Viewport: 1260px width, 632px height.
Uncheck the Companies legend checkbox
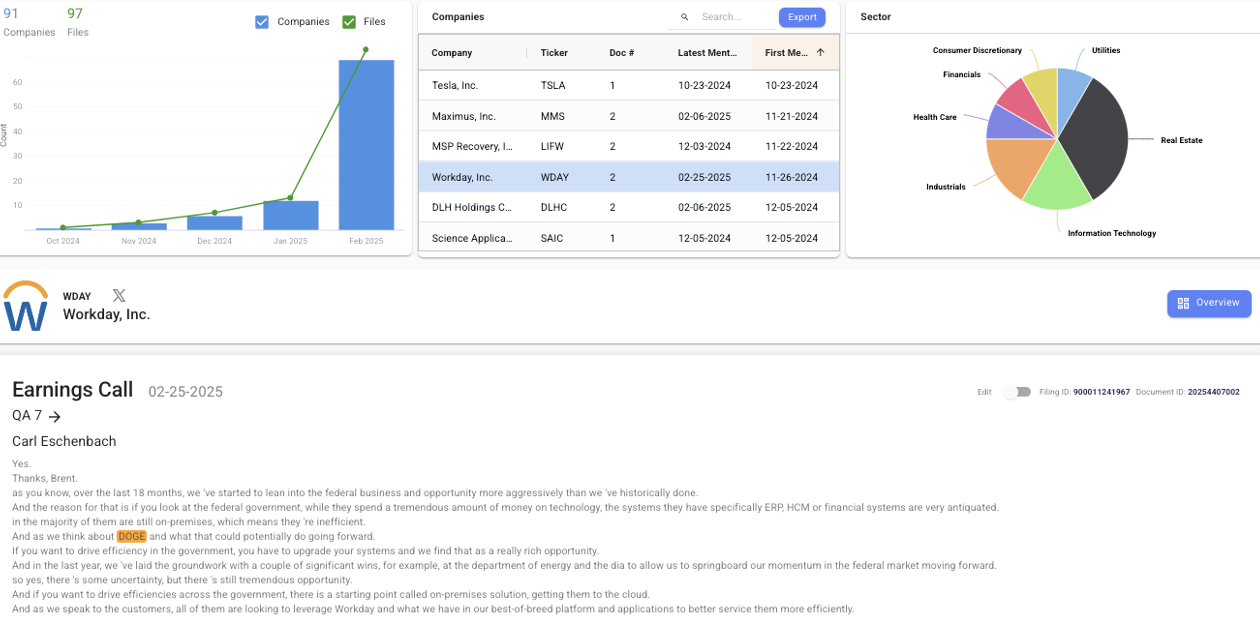pyautogui.click(x=262, y=22)
